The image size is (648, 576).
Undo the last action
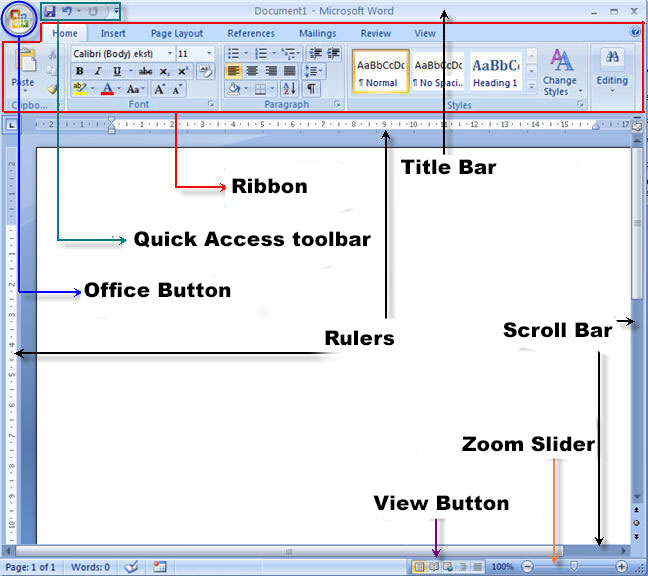click(x=67, y=11)
